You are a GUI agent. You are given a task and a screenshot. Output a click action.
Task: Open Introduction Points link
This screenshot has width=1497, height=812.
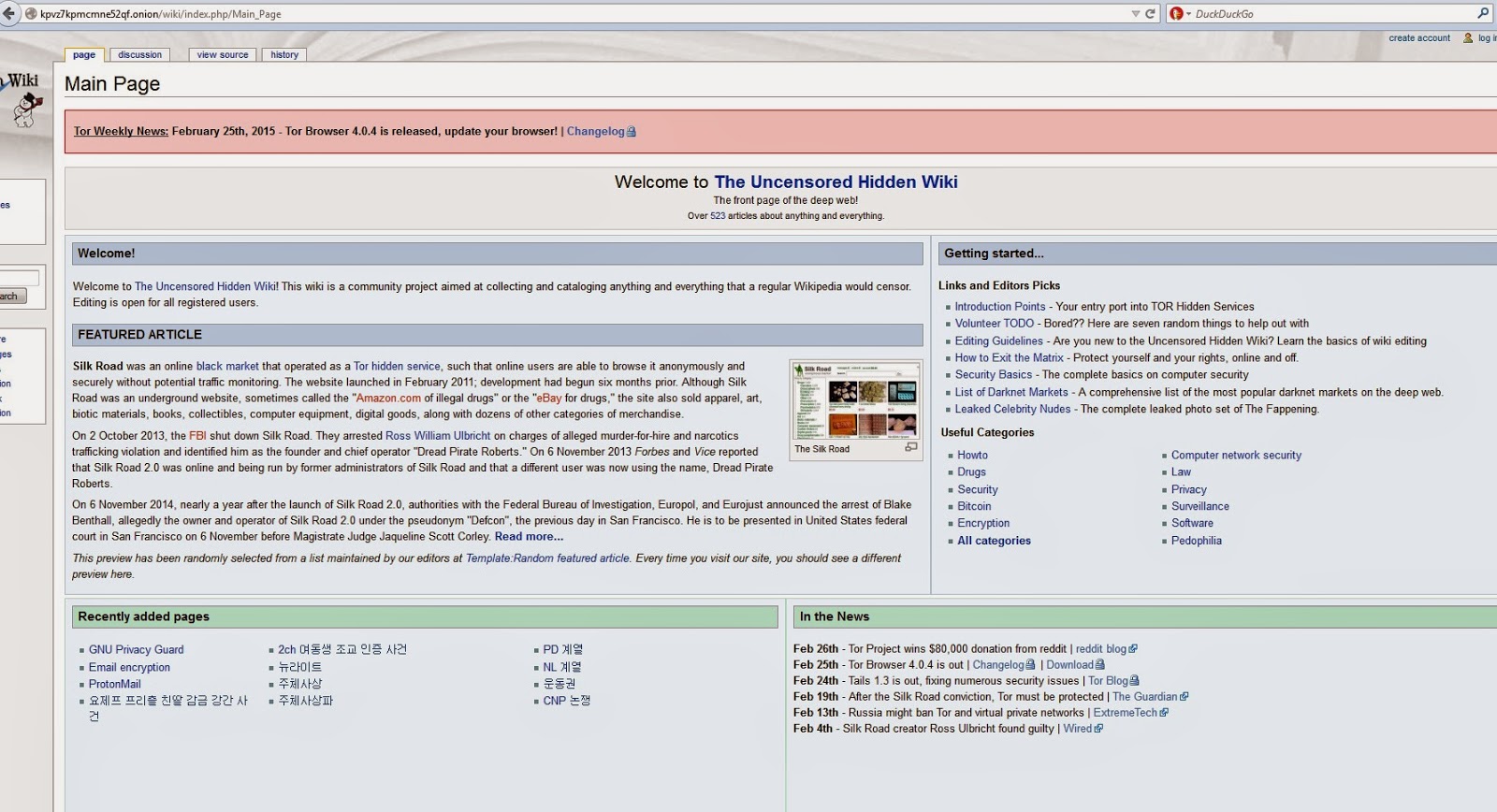999,307
